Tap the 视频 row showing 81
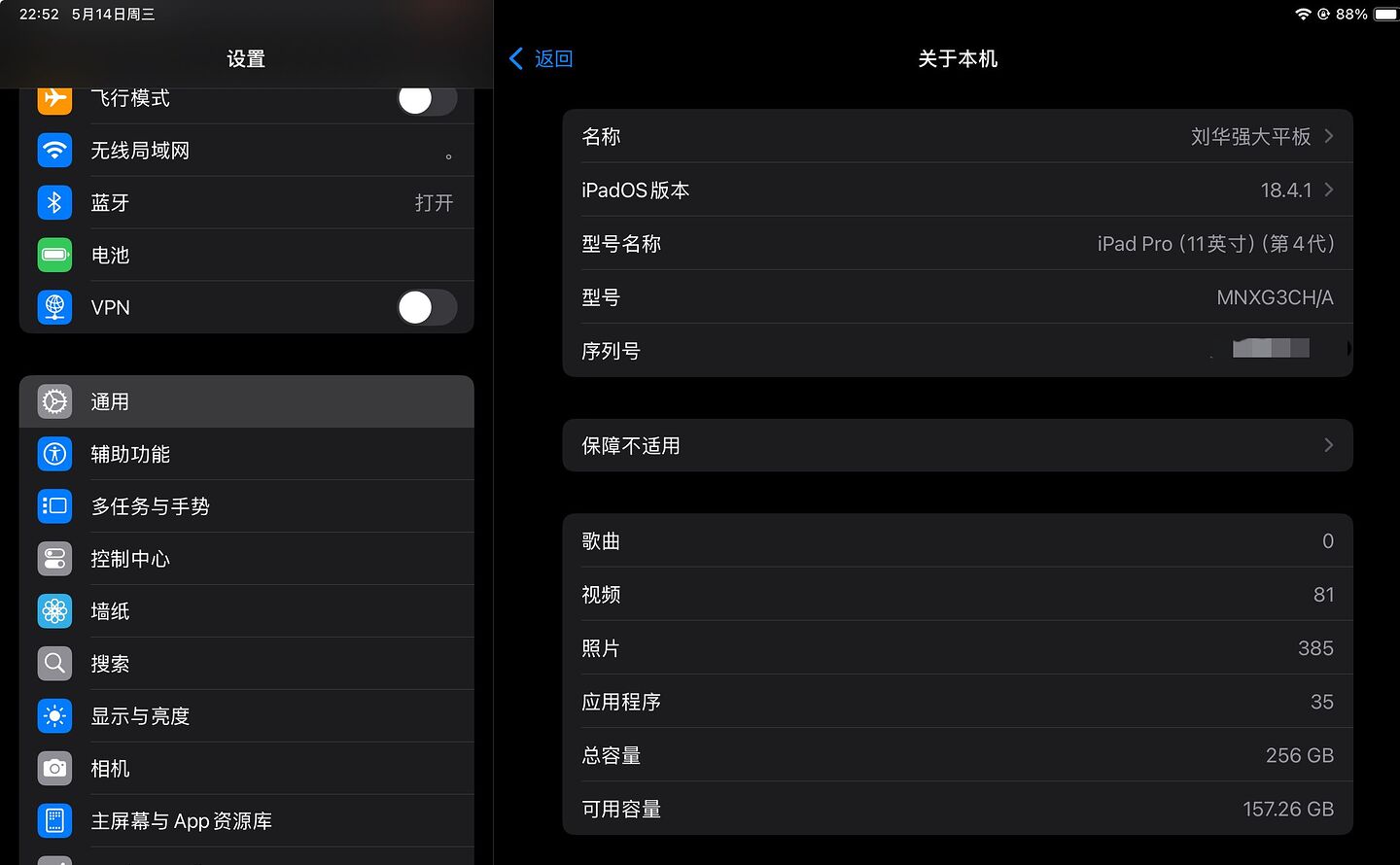 [x=958, y=594]
